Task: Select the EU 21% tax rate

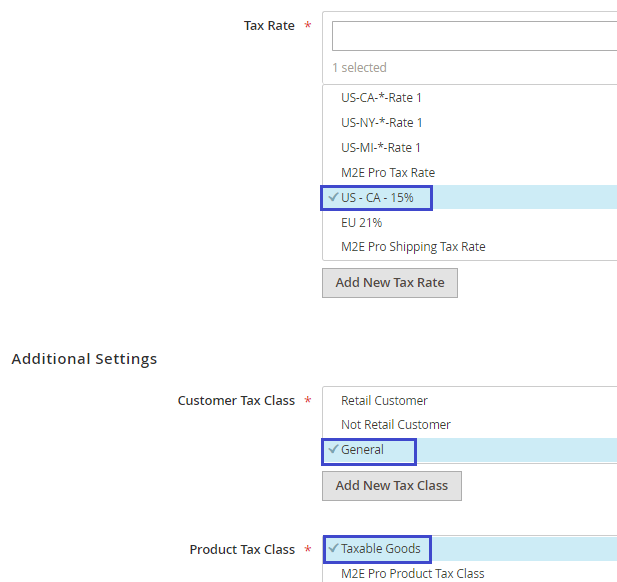Action: coord(361,223)
